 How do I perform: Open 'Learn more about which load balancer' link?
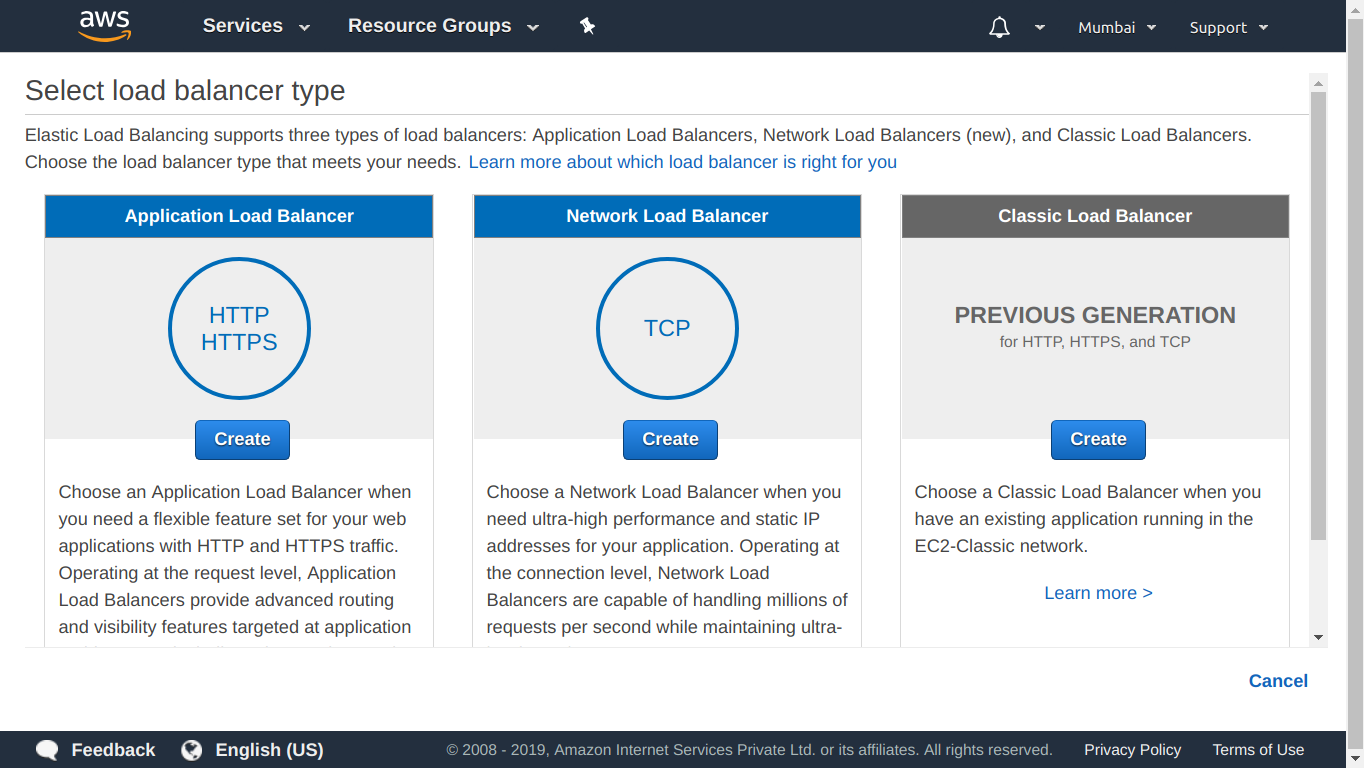[683, 162]
